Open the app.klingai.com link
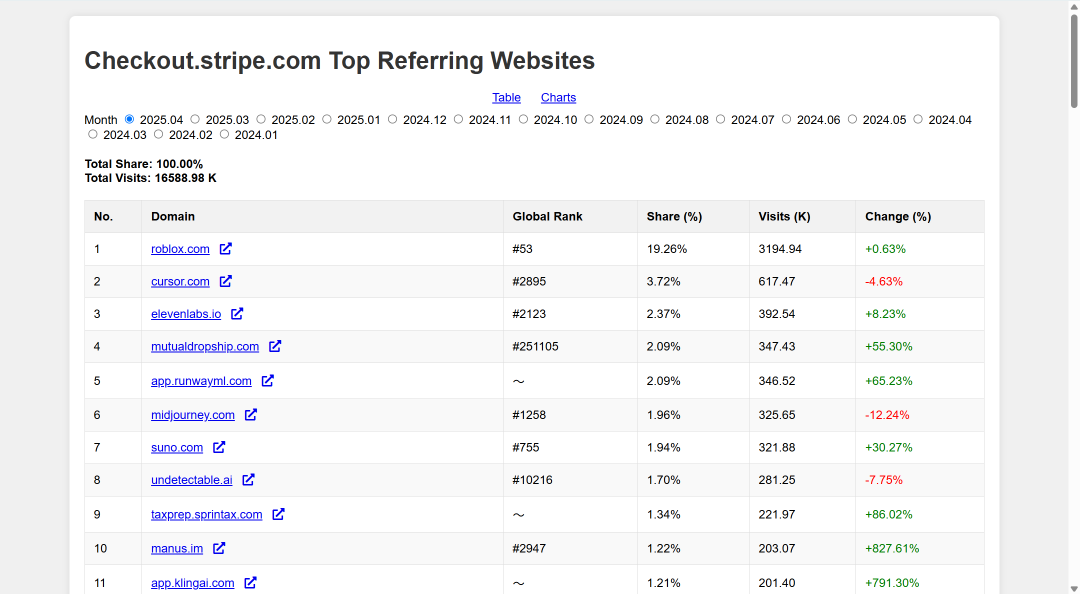 coord(193,583)
